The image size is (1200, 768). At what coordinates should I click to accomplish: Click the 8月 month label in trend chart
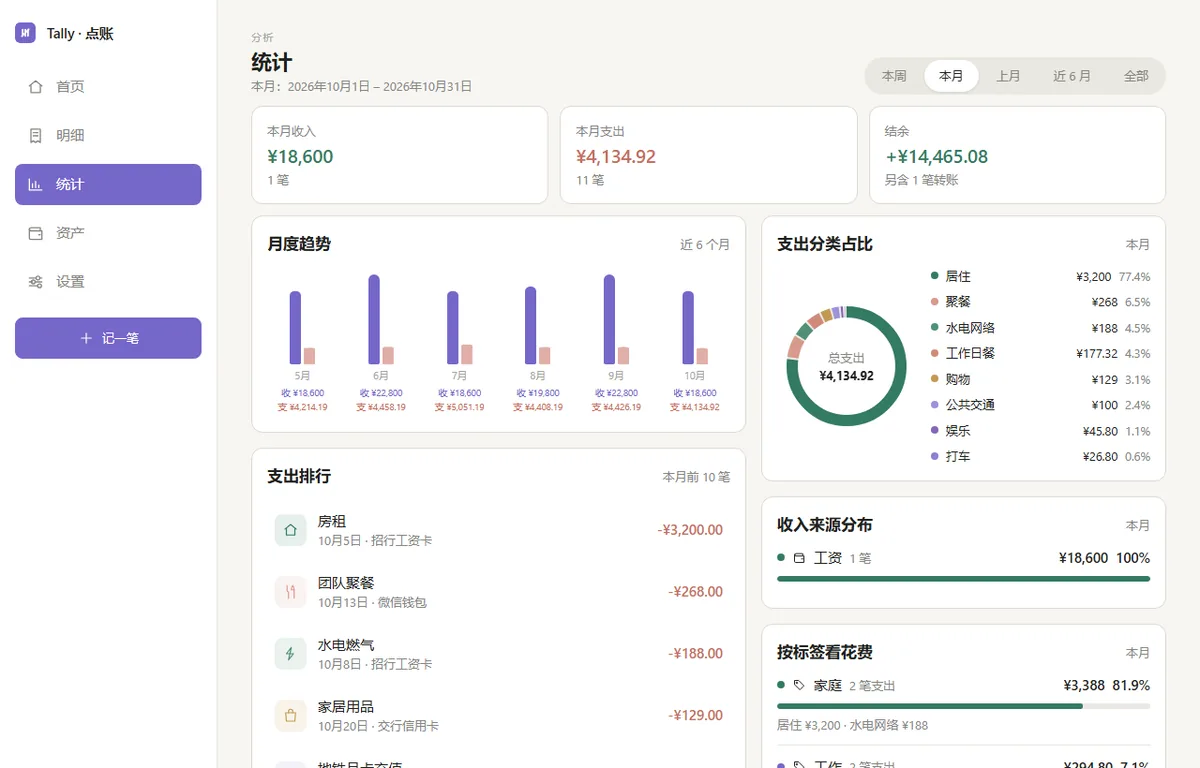[x=537, y=376]
